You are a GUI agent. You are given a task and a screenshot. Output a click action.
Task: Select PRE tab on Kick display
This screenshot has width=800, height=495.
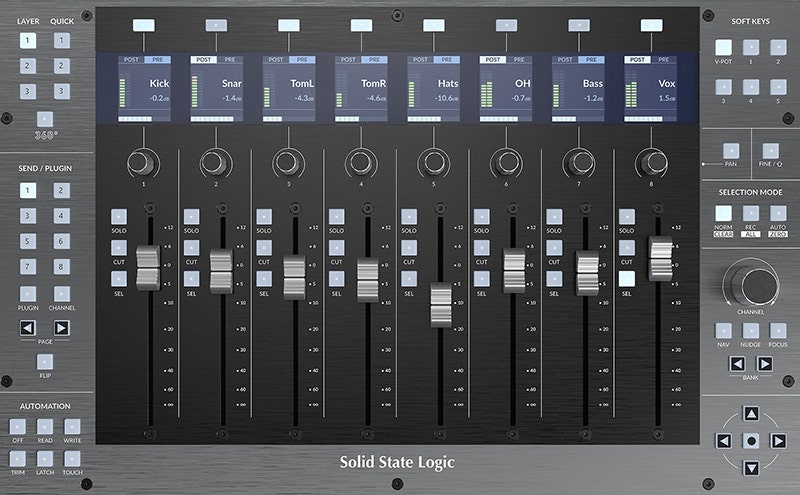point(158,60)
